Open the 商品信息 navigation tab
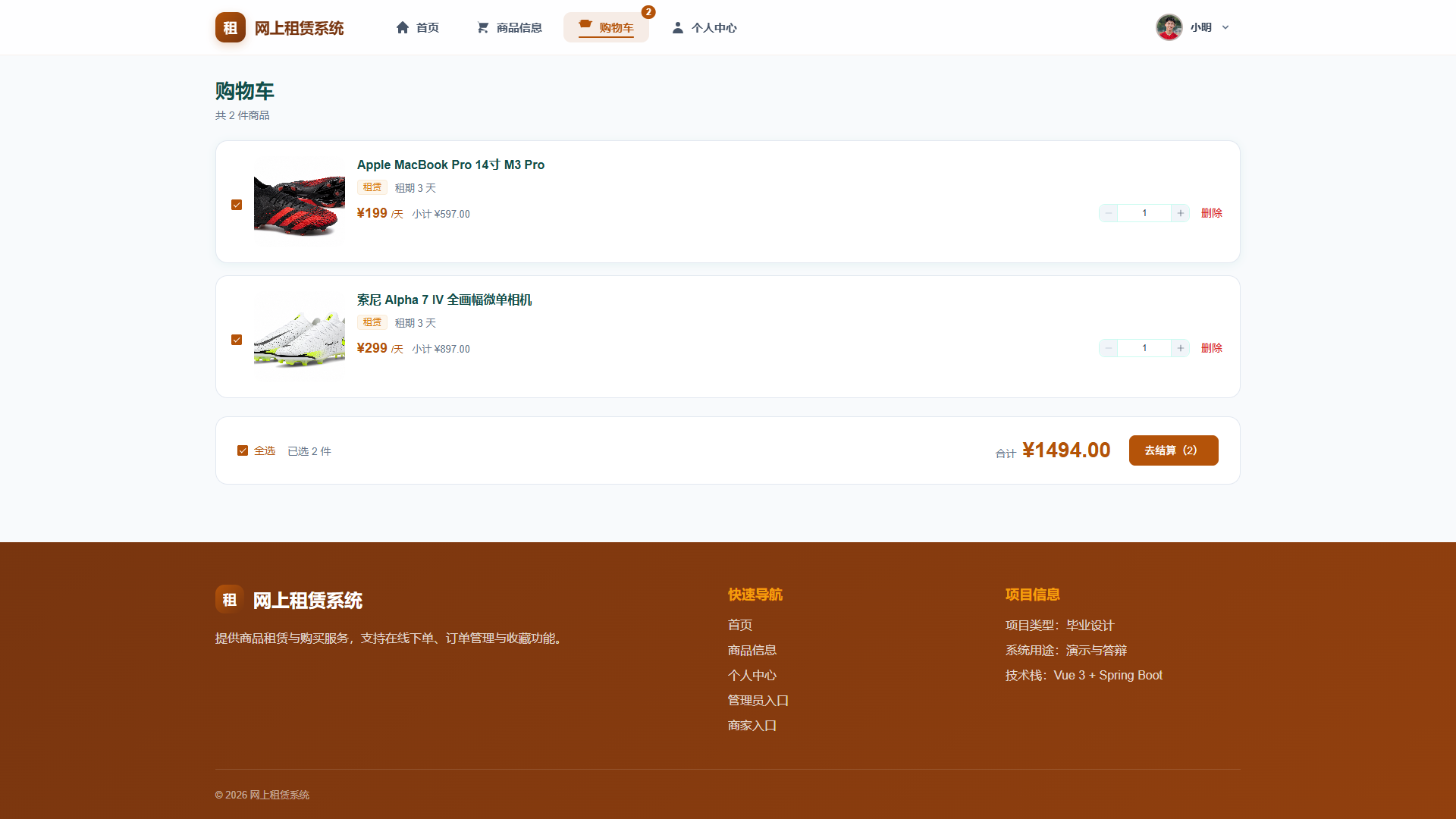 coord(509,27)
